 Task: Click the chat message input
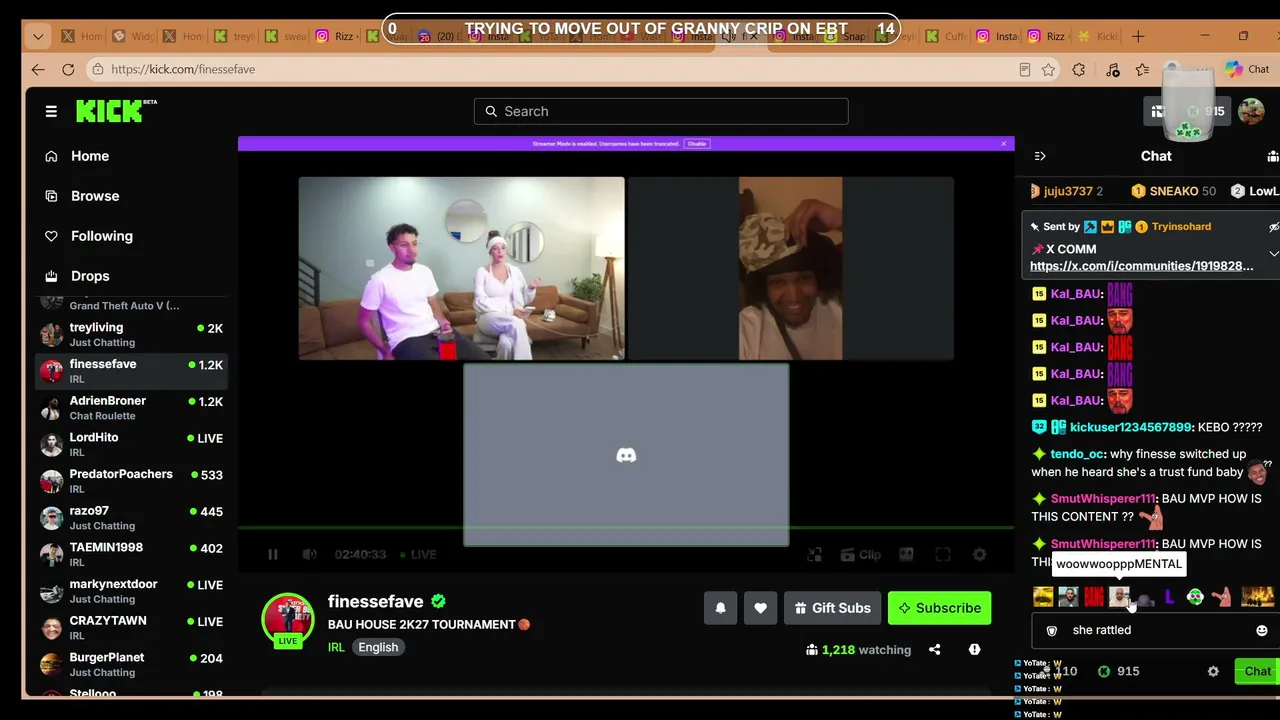(1155, 631)
